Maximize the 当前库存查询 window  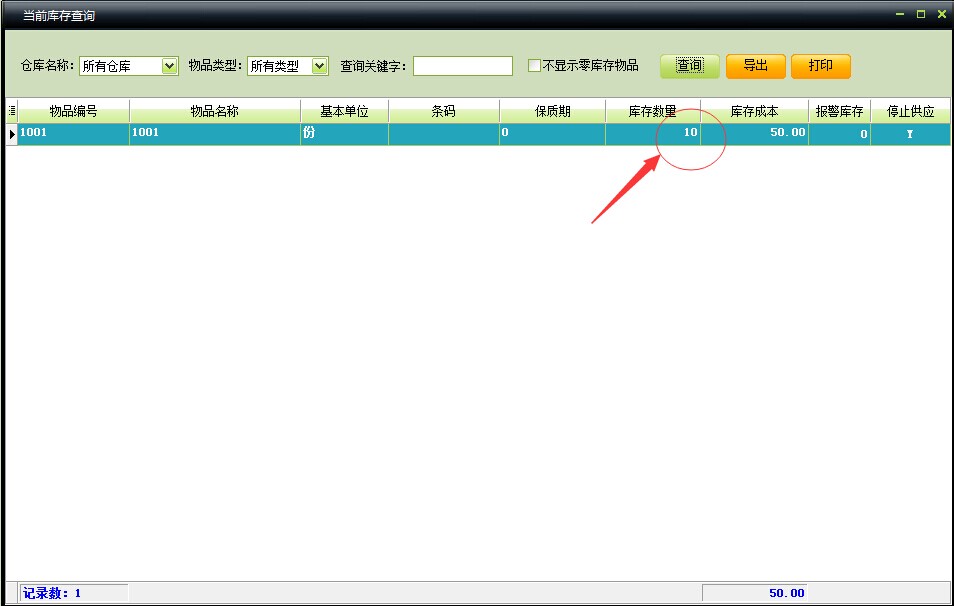tap(921, 14)
